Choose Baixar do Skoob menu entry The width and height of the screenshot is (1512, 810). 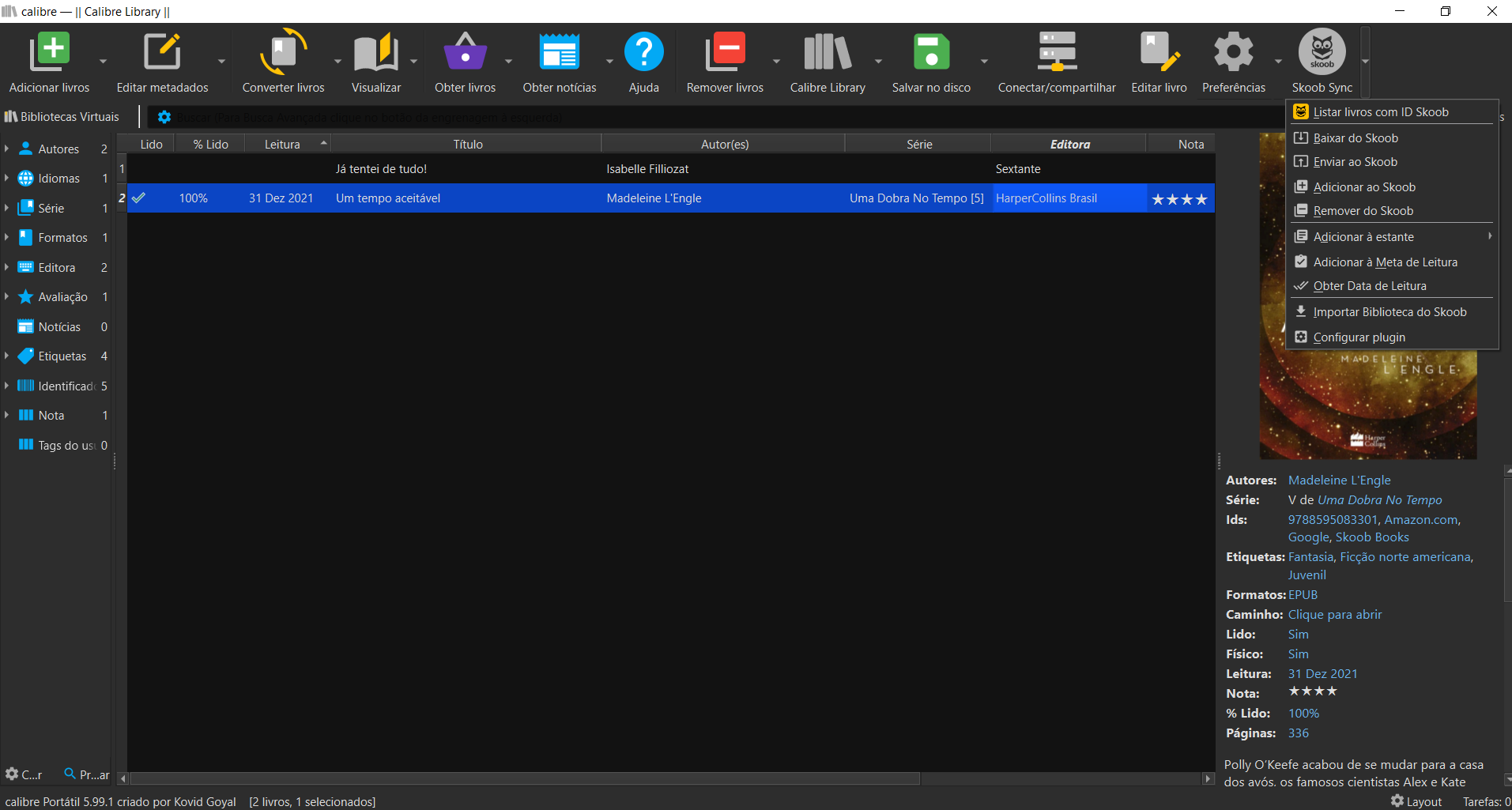click(x=1392, y=138)
